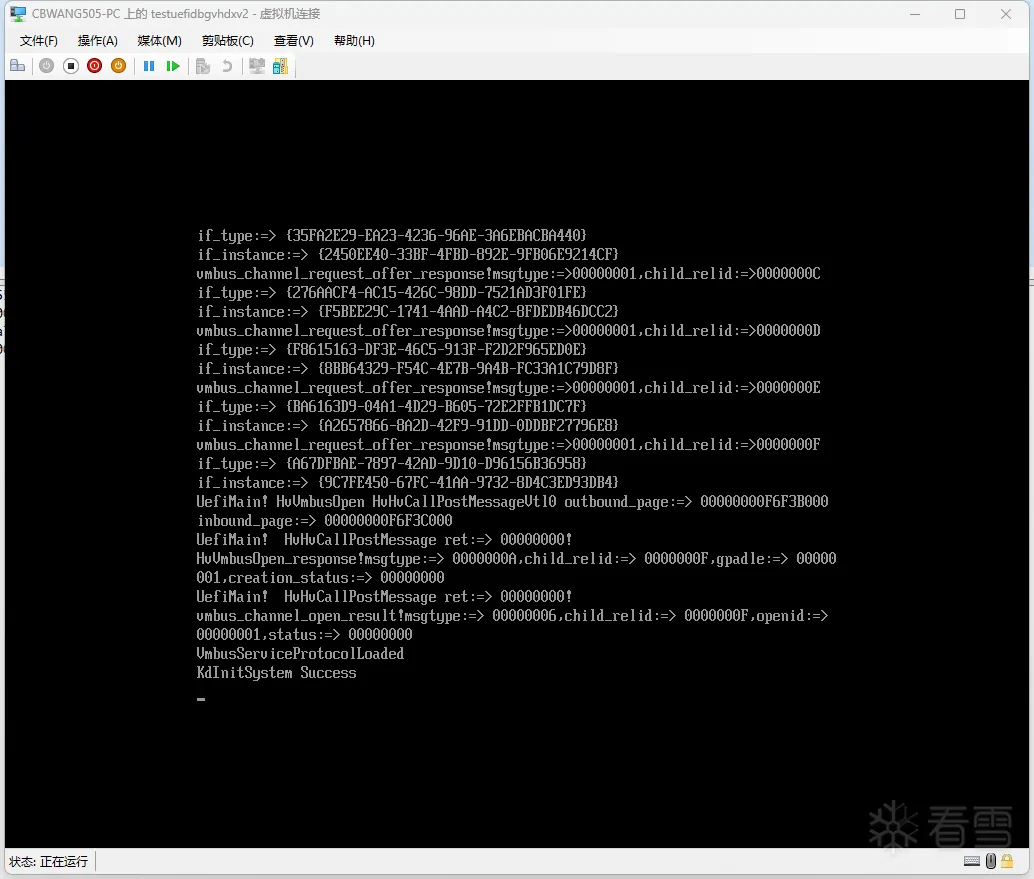This screenshot has height=879, width=1034.
Task: Click the if_type line with GUID 35FA2E29
Action: click(392, 235)
